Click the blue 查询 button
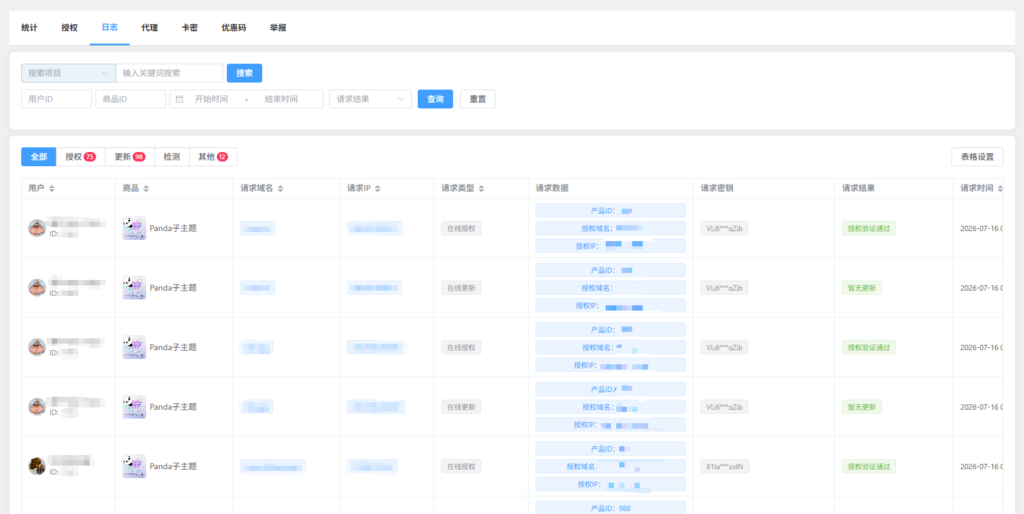This screenshot has width=1024, height=514. point(435,99)
